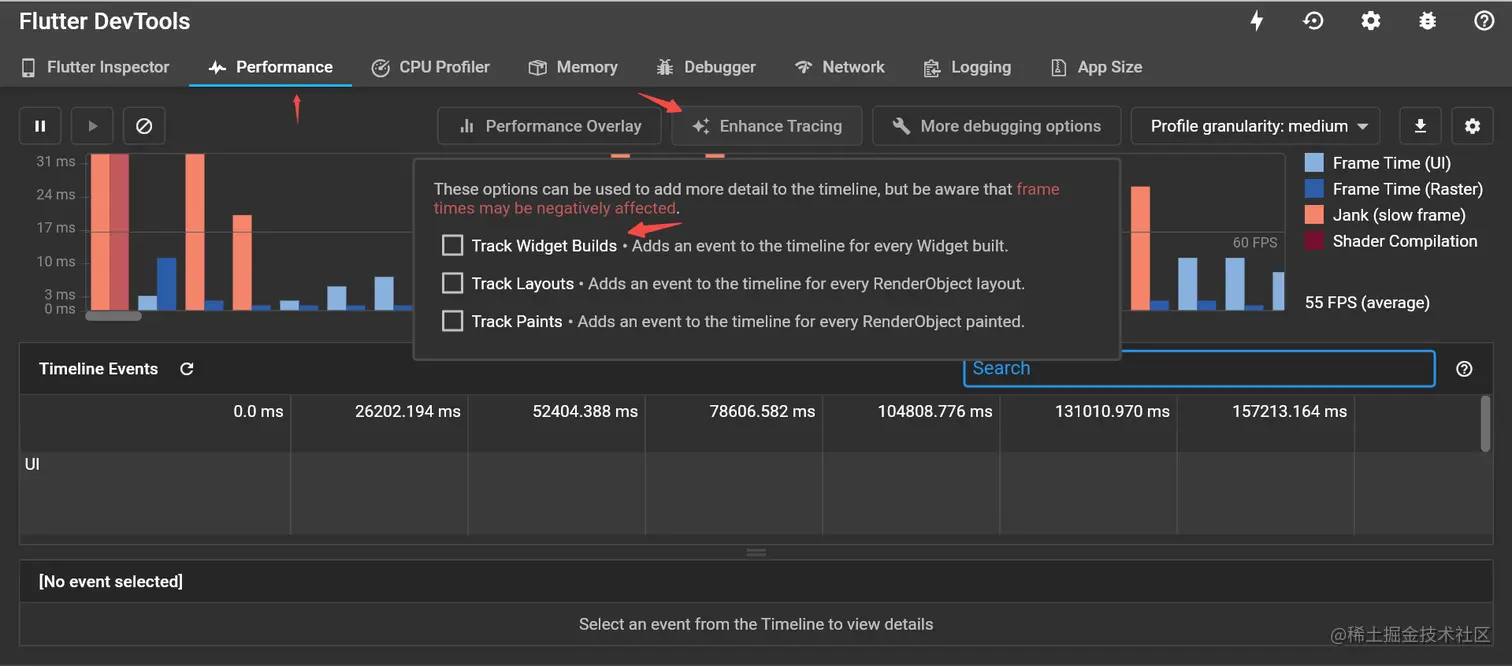Open timeline help question mark icon

[1464, 369]
